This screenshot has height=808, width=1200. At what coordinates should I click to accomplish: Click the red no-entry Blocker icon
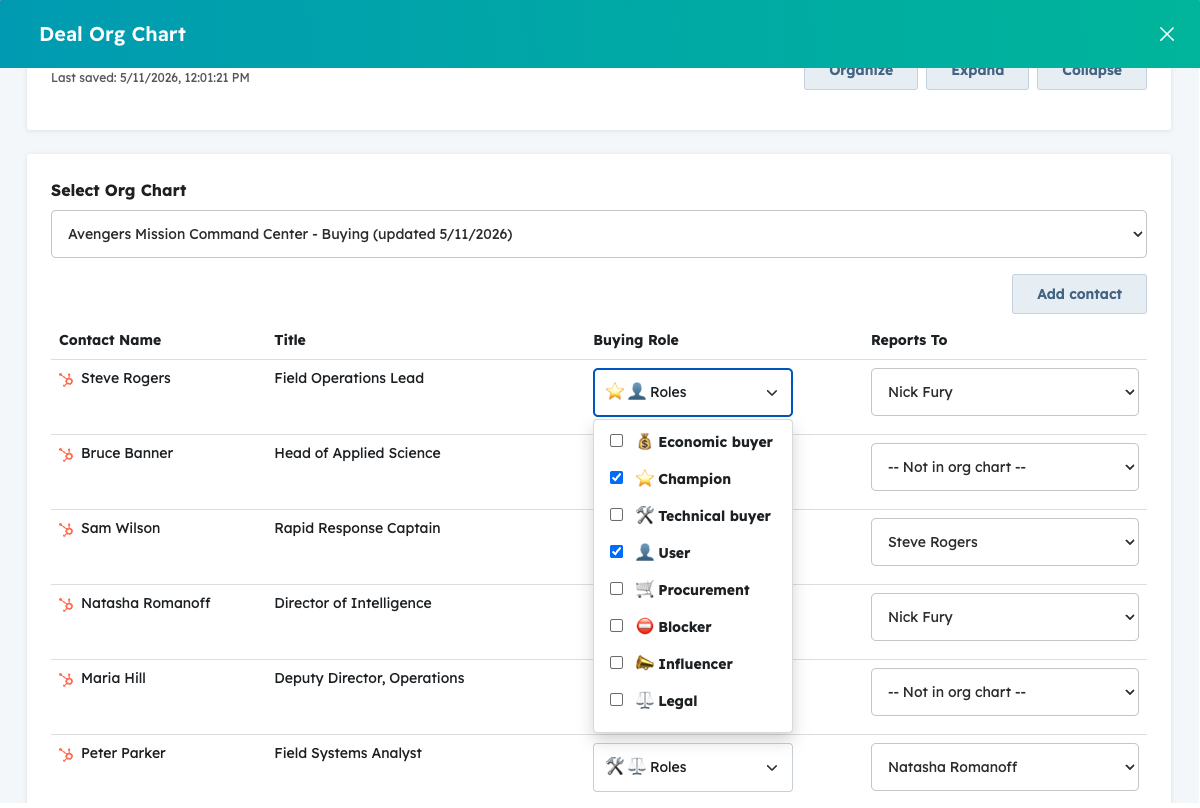pos(644,627)
